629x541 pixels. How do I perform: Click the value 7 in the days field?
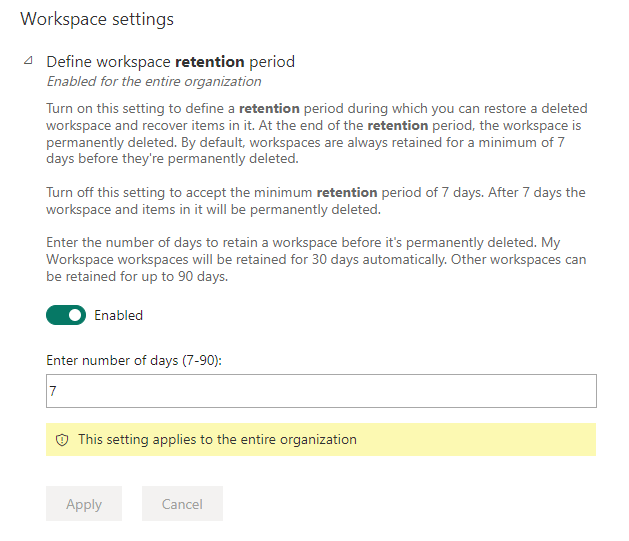point(53,392)
